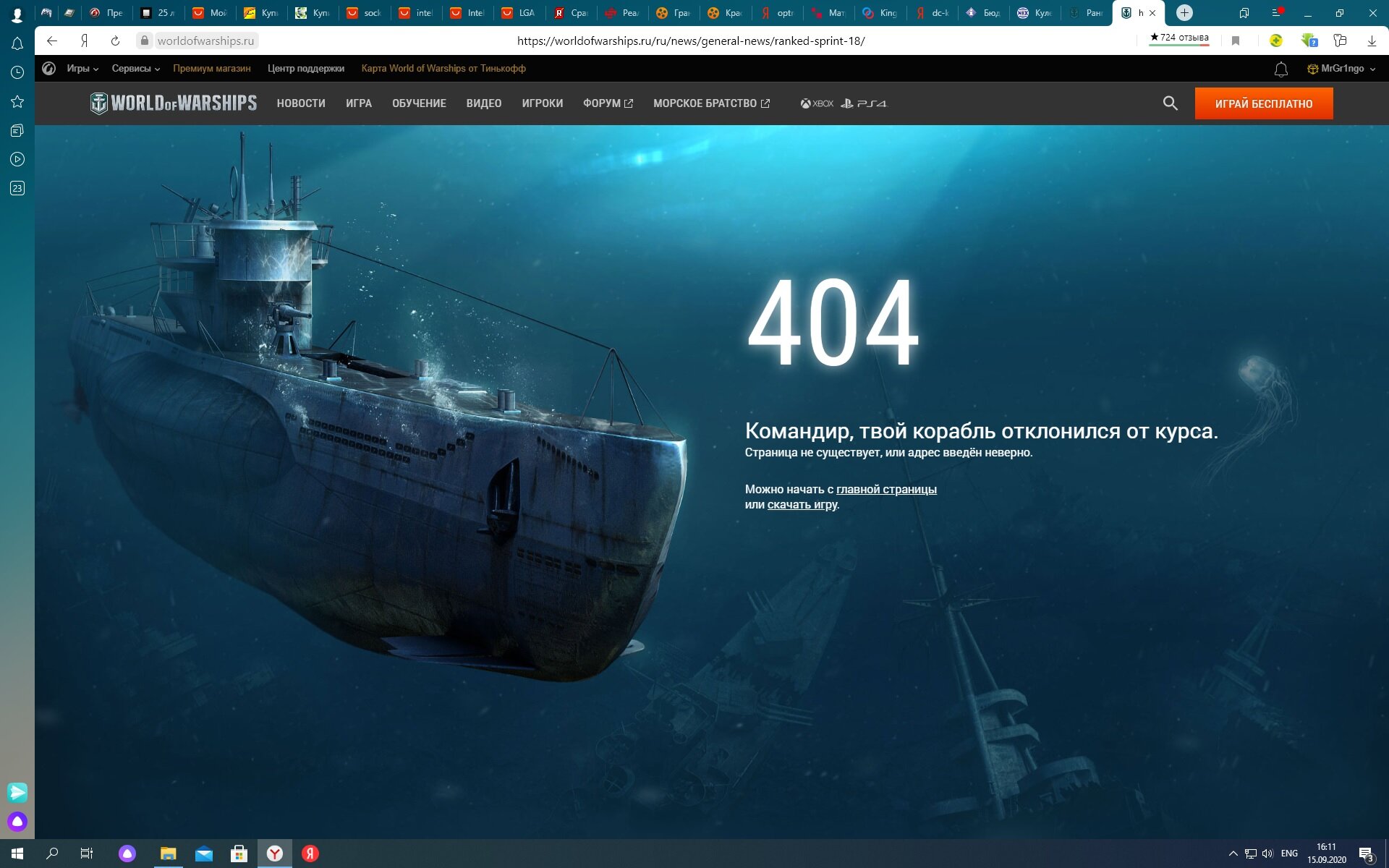The image size is (1389, 868).
Task: Reload the page with refresh icon
Action: [x=115, y=41]
